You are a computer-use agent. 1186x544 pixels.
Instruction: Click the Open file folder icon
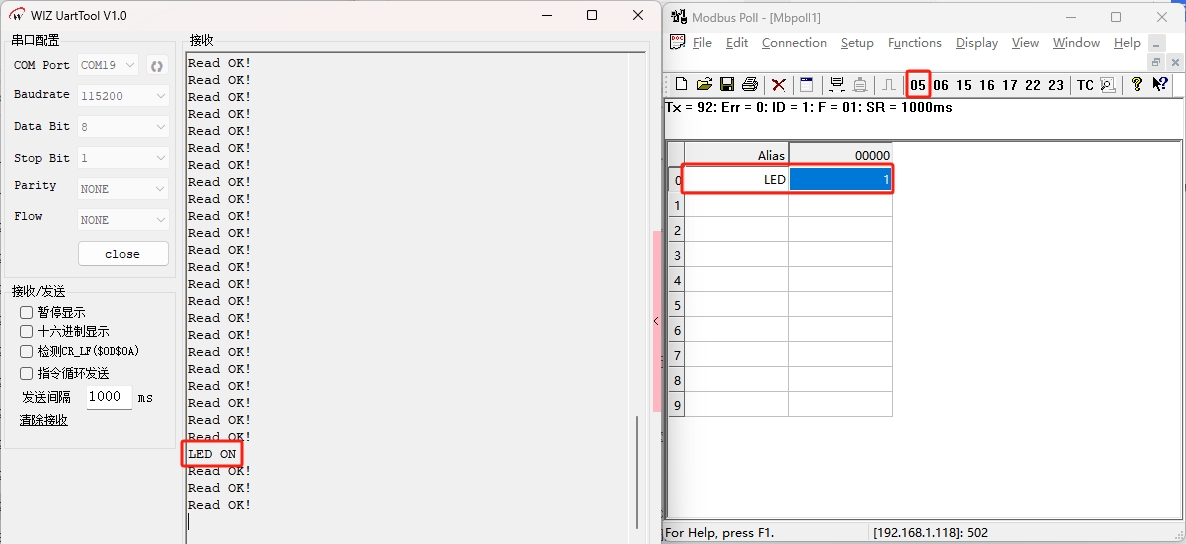704,85
